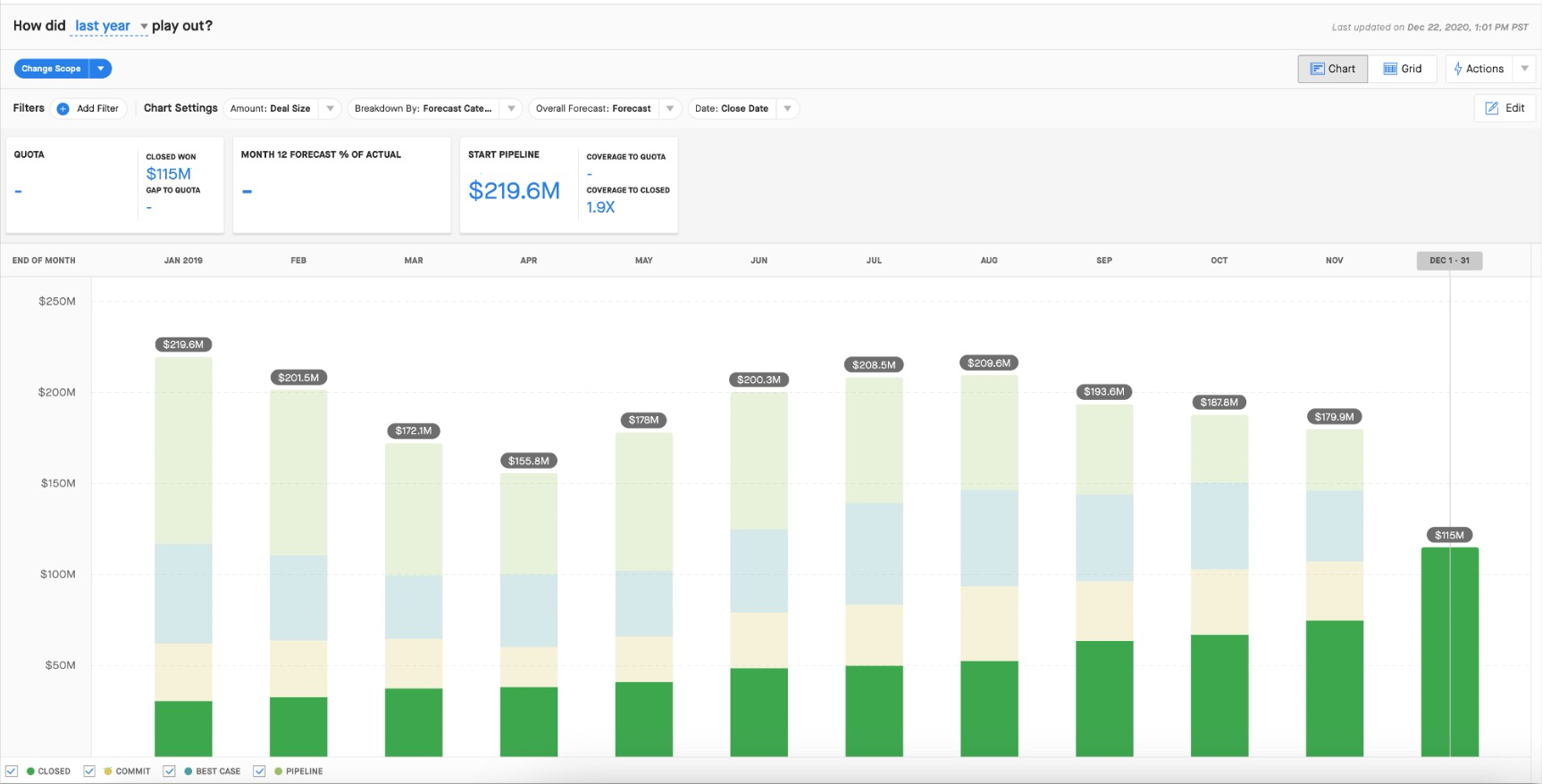1542x784 pixels.
Task: Toggle the Closed legend checkbox
Action: pyautogui.click(x=12, y=771)
